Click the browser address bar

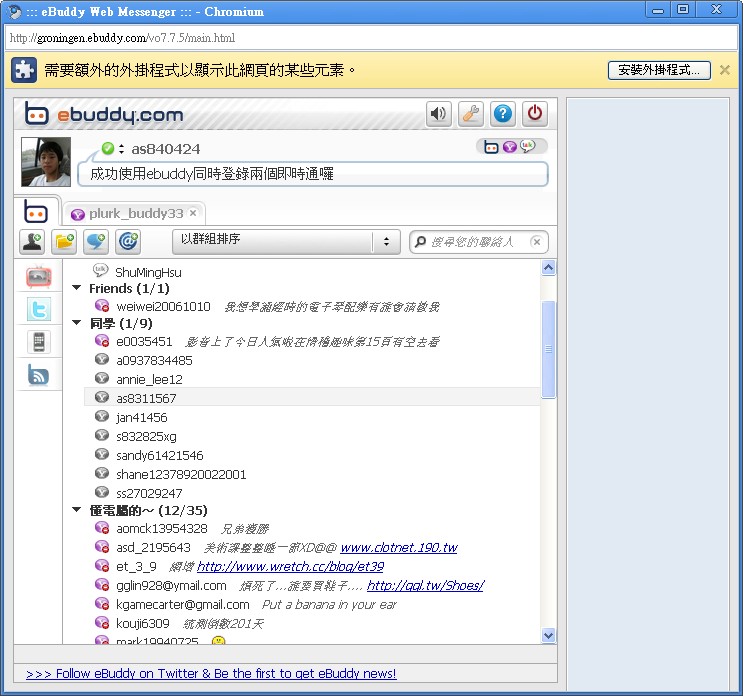(x=371, y=38)
